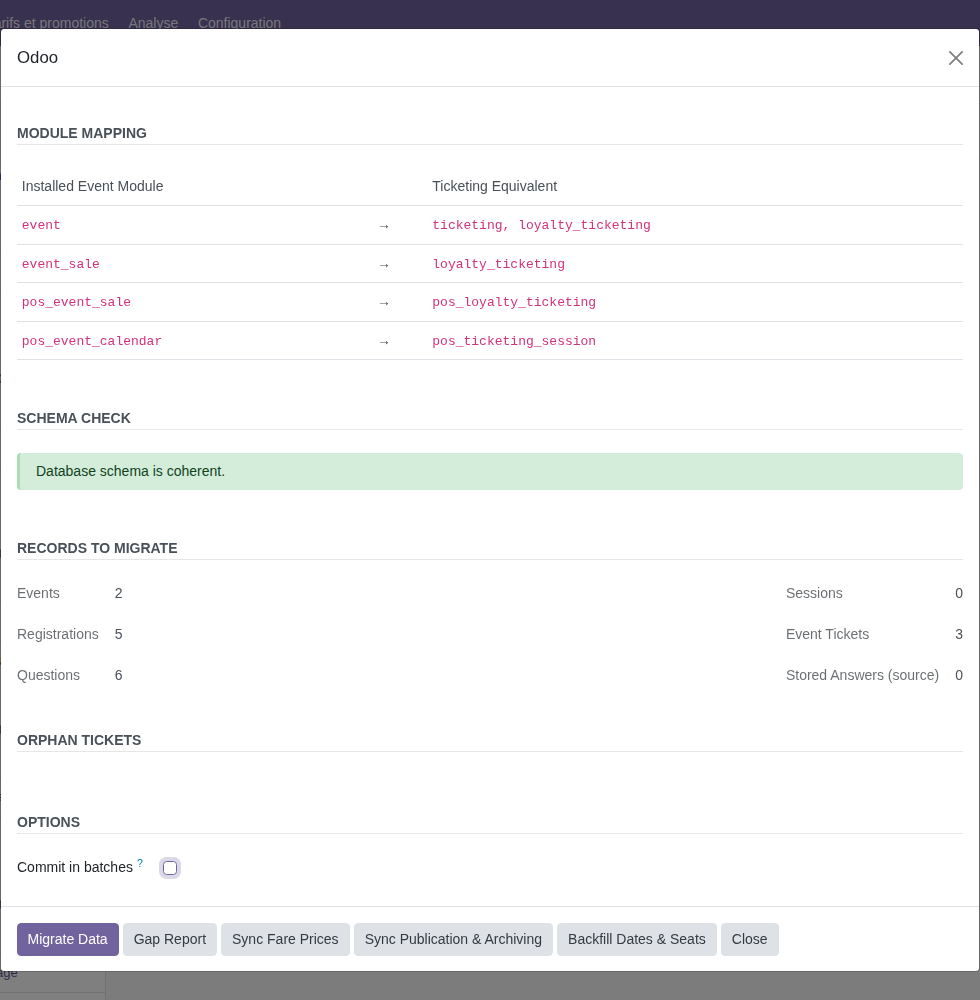Click the Odoo dialog title
Image resolution: width=980 pixels, height=1000 pixels.
tap(38, 57)
